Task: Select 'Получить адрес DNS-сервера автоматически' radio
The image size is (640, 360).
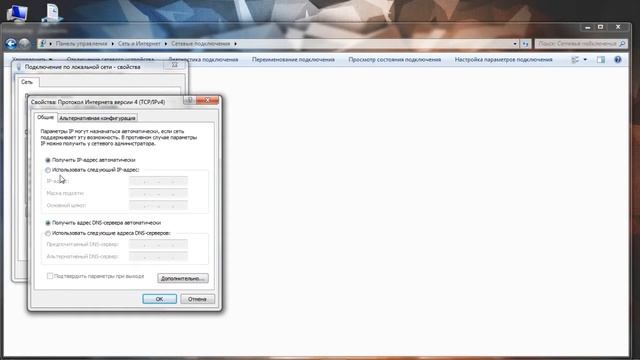Action: [x=48, y=223]
